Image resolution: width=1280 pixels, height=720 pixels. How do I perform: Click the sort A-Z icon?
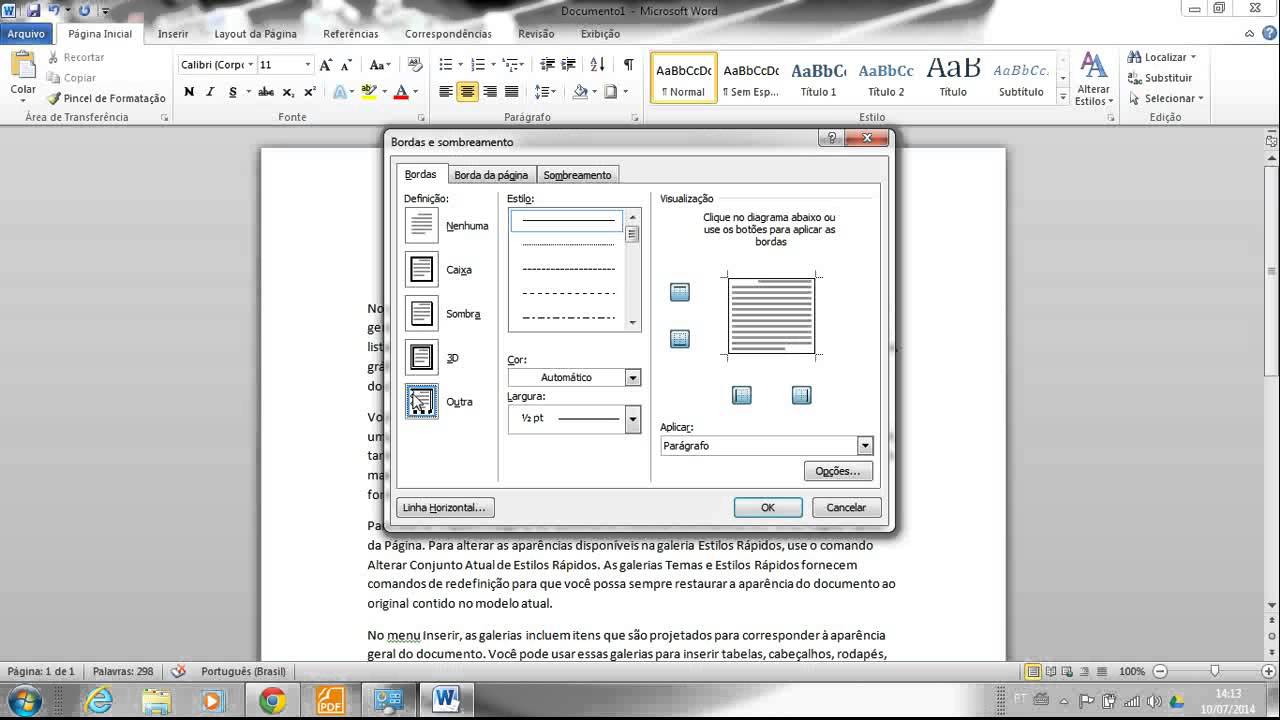[x=598, y=65]
